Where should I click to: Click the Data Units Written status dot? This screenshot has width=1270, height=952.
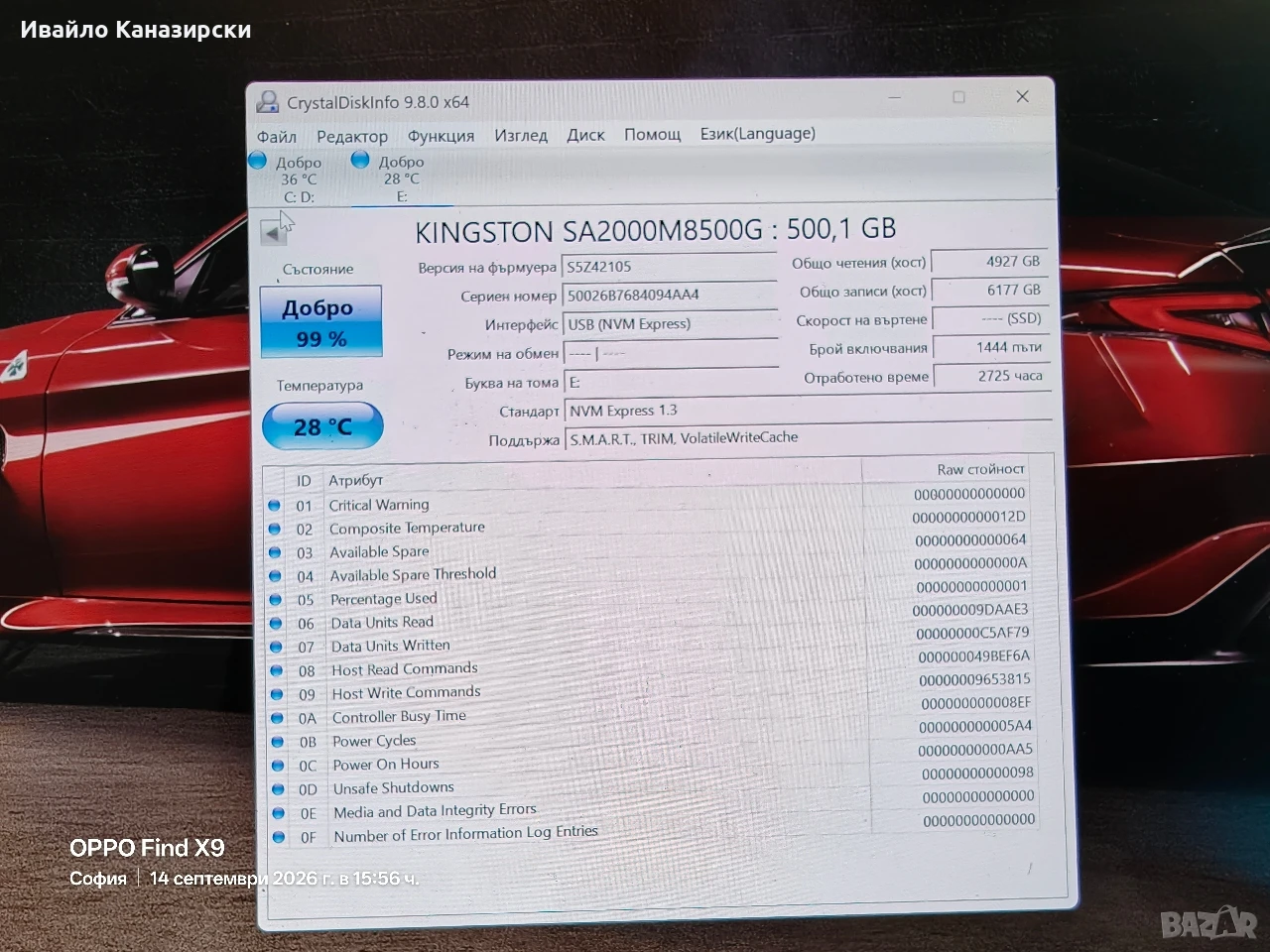[277, 647]
